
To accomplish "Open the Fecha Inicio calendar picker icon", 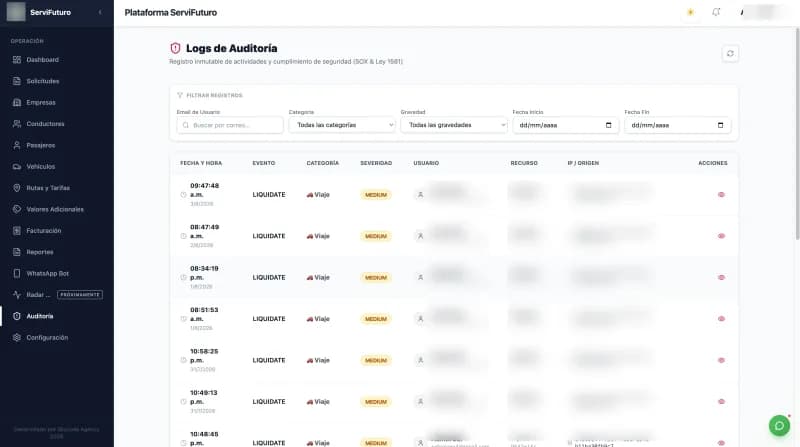I will (608, 125).
